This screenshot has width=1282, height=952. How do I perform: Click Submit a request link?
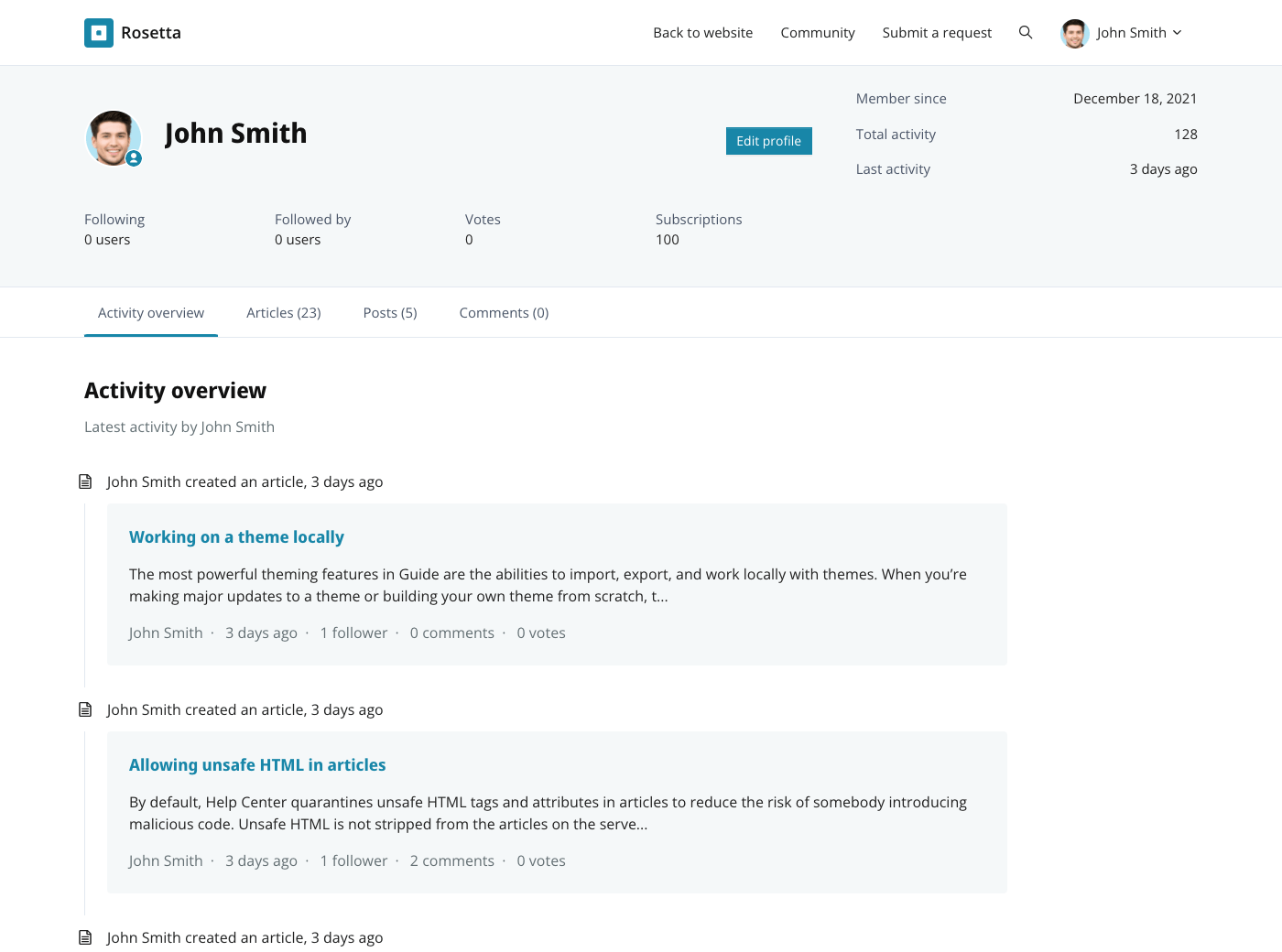coord(937,33)
